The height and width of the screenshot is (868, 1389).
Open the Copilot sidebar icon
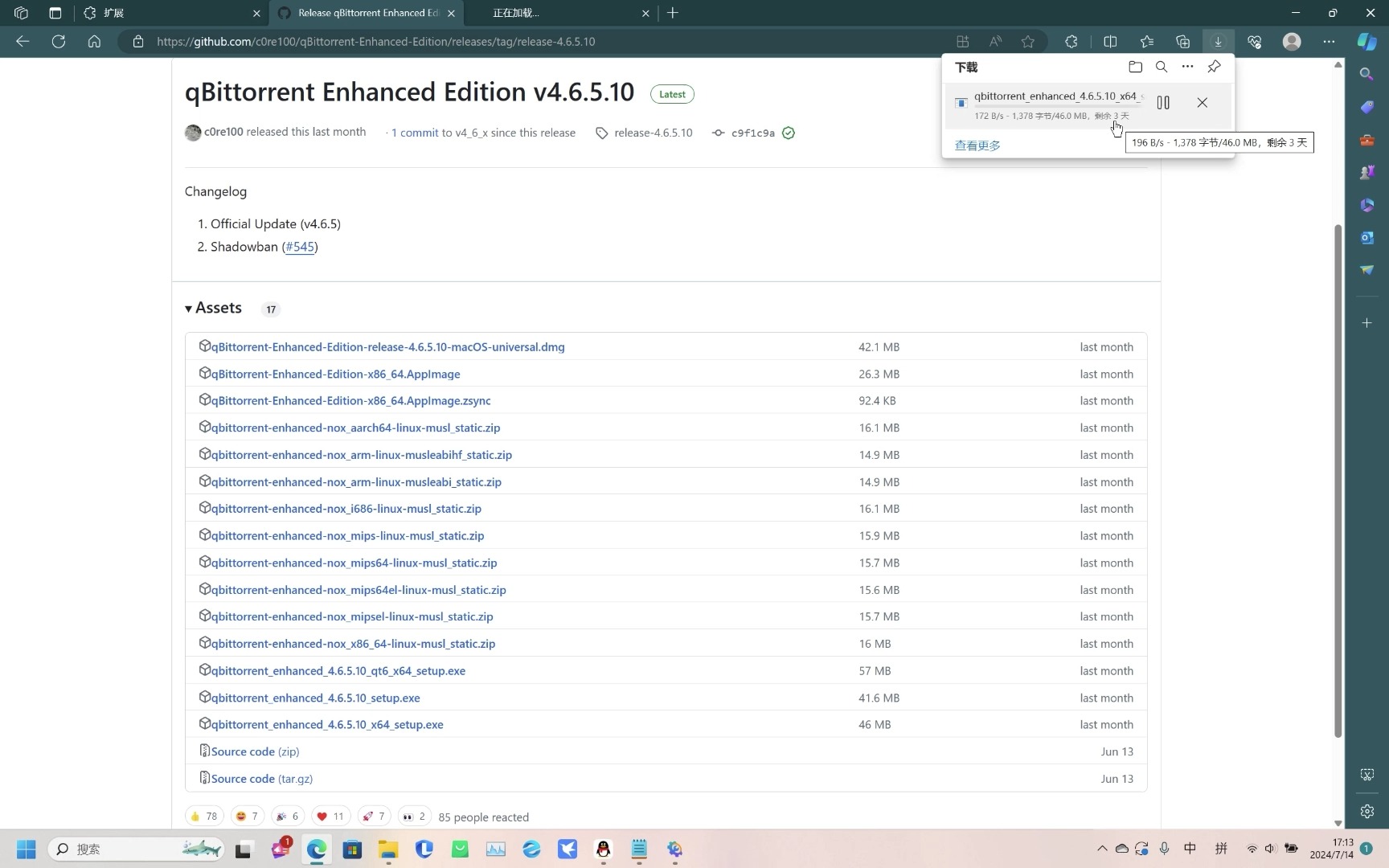(x=1366, y=42)
